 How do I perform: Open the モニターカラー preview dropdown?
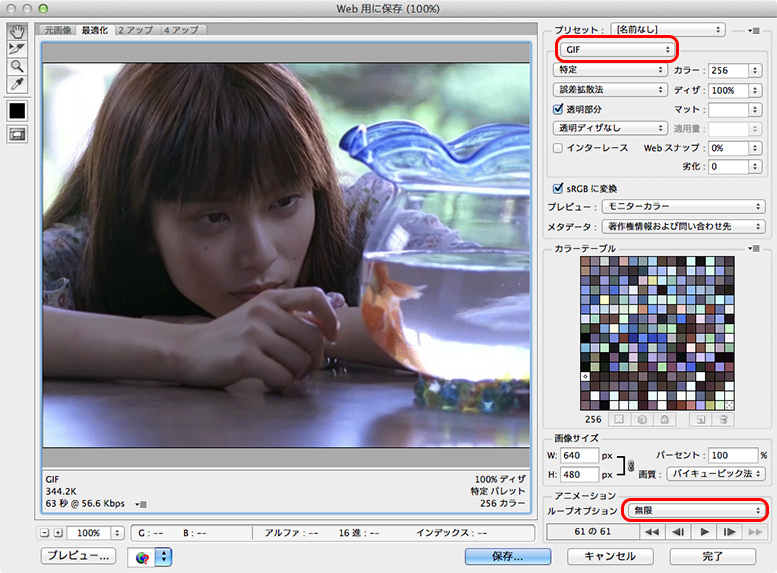tap(683, 206)
